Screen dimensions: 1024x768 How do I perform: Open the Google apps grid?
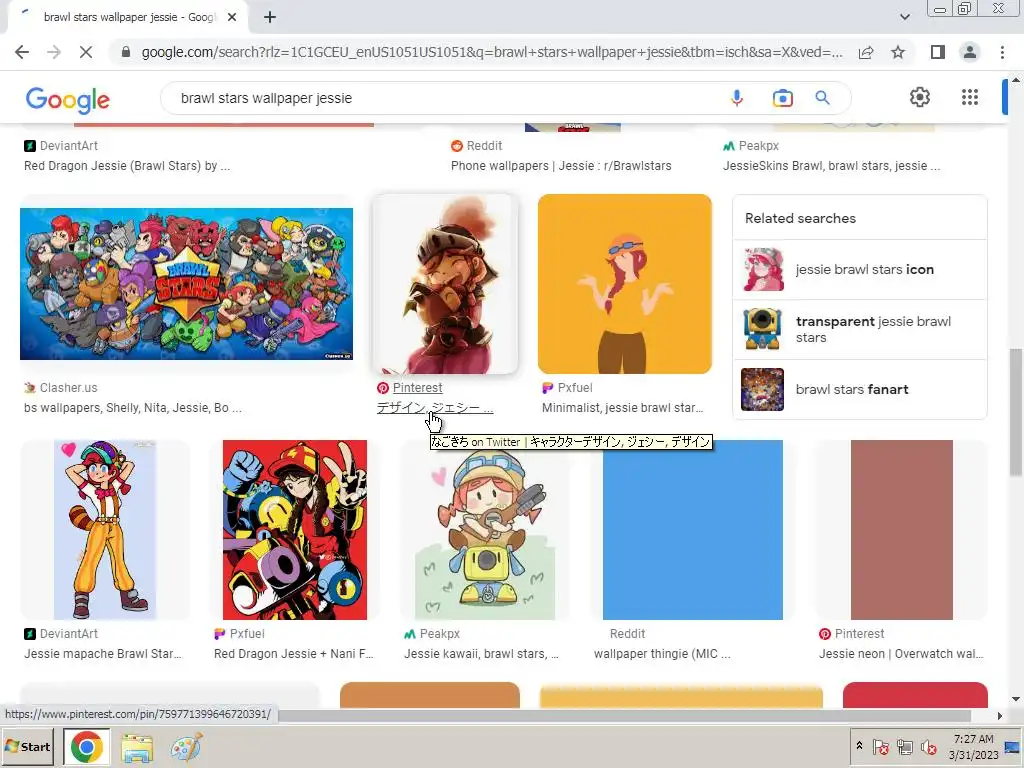click(970, 97)
